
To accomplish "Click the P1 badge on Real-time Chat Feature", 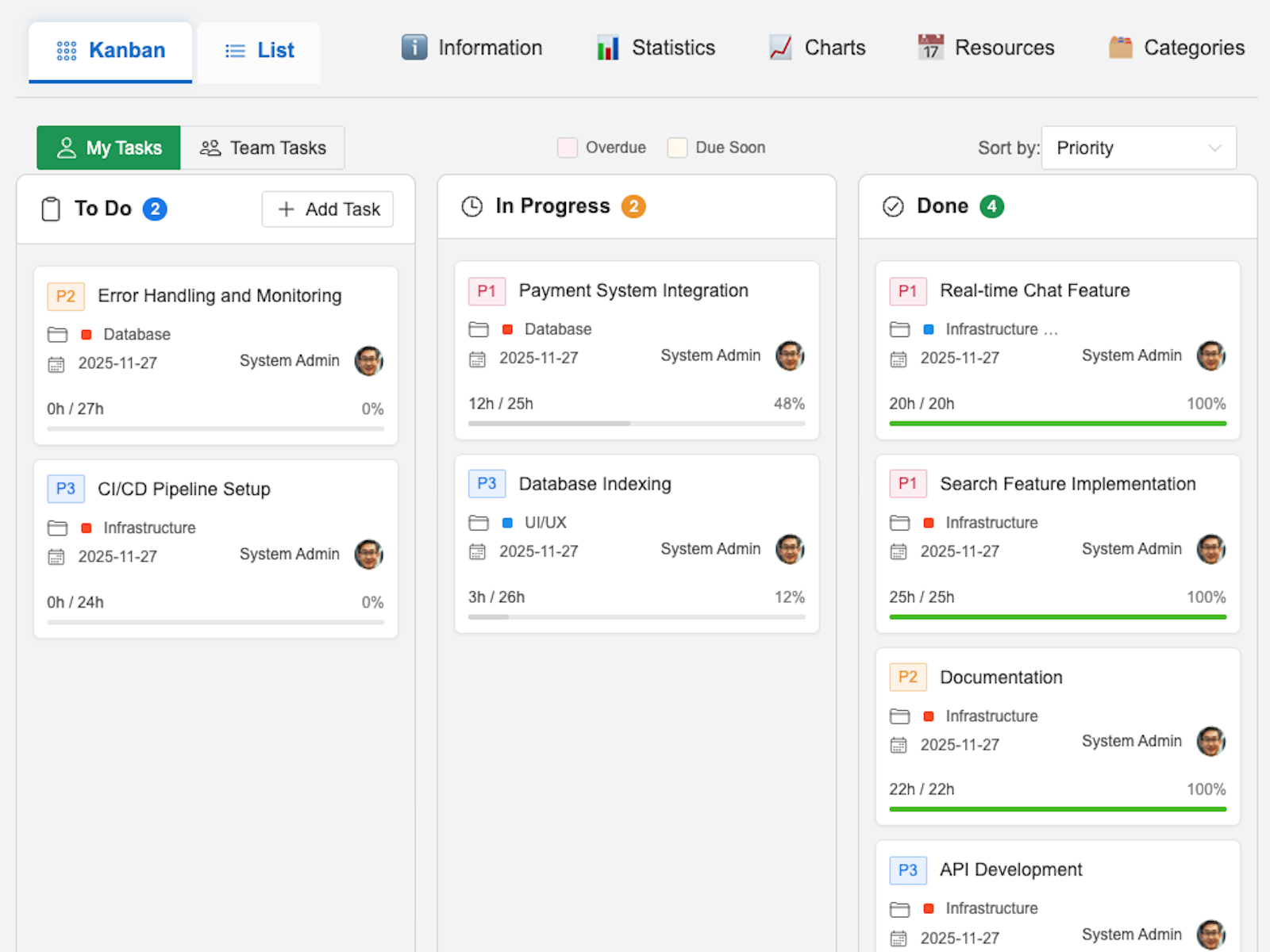I will coord(907,291).
